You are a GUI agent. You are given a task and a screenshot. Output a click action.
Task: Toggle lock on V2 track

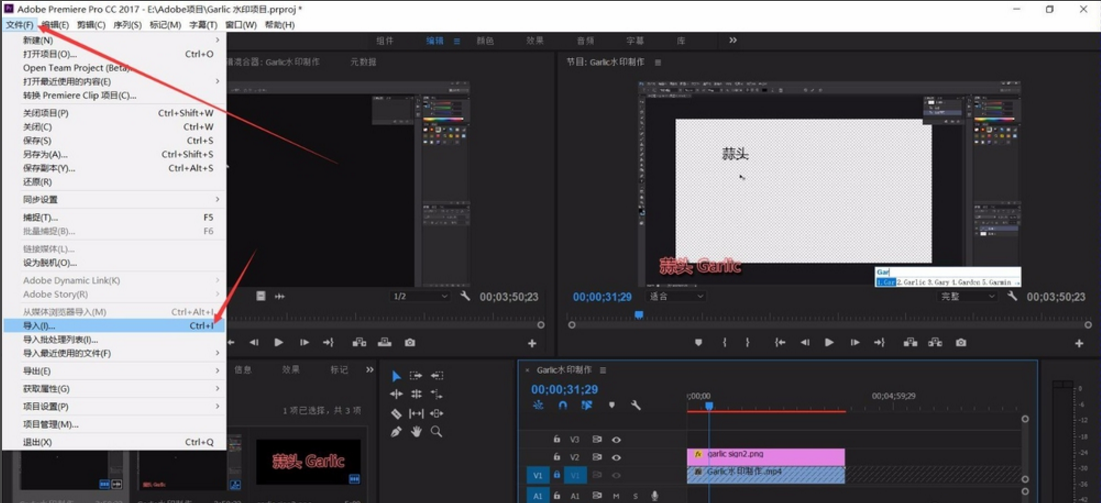557,457
